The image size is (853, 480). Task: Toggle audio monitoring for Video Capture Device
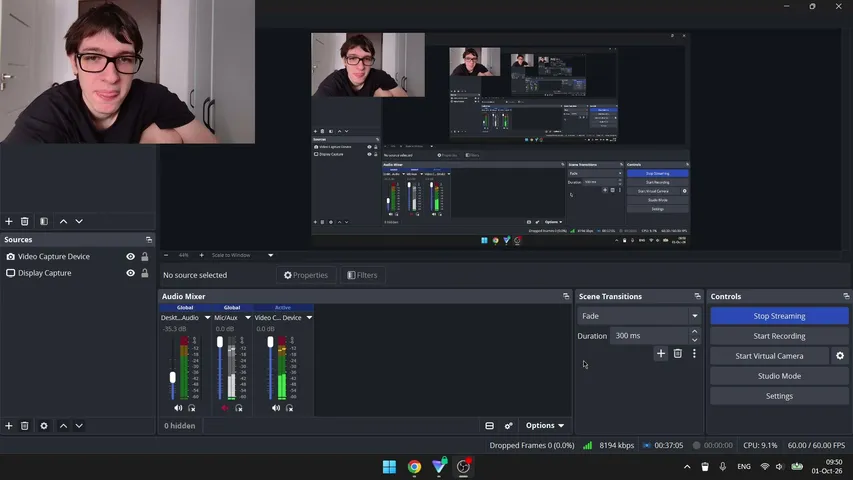[289, 408]
